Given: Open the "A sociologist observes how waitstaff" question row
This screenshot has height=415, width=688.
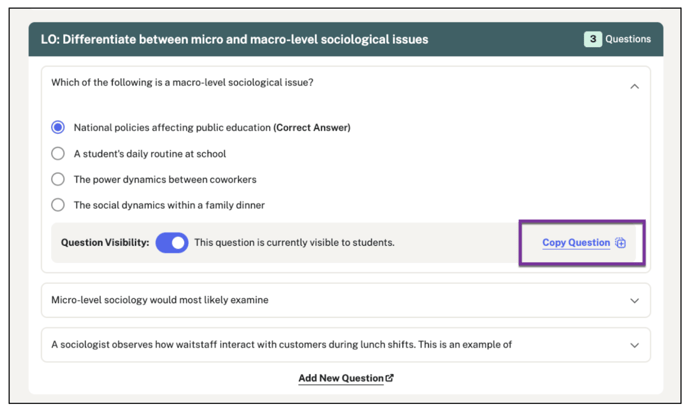Looking at the screenshot, I should point(281,345).
